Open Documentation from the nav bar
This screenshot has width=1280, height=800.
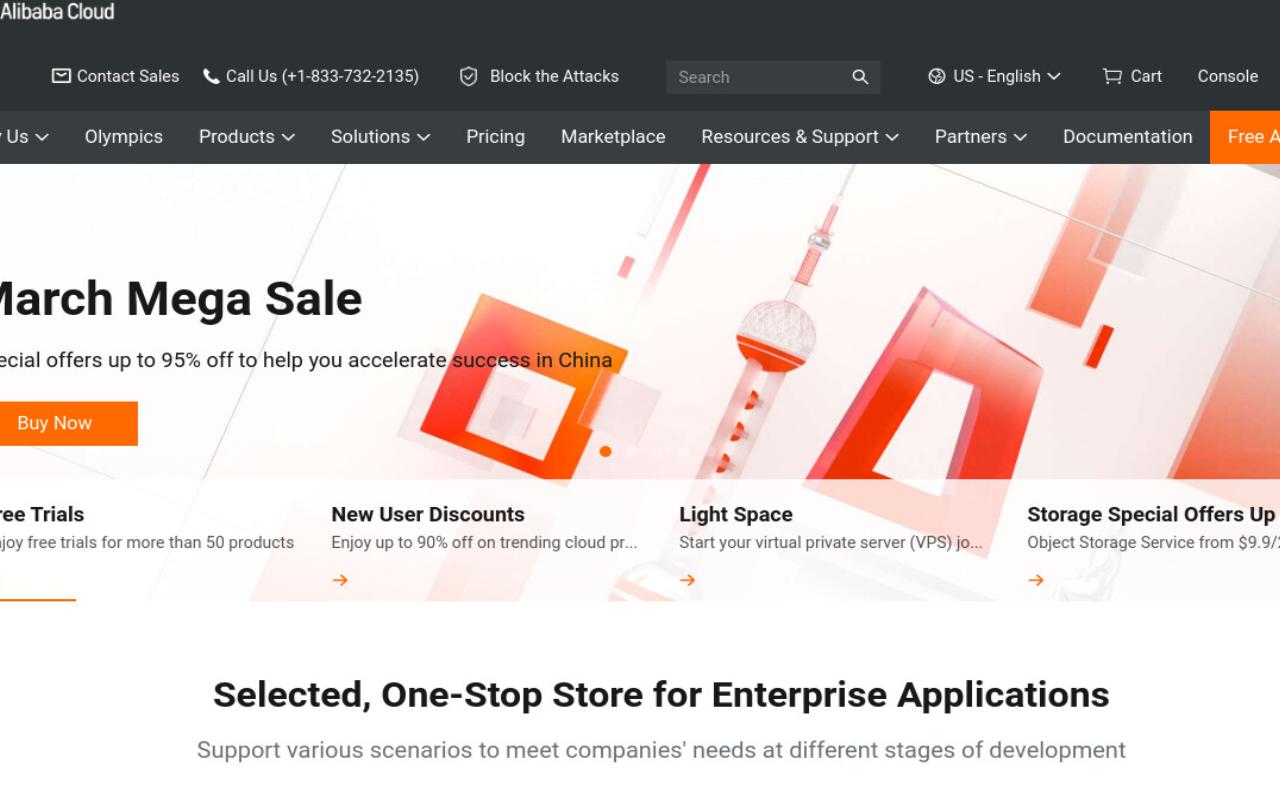[x=1128, y=137]
